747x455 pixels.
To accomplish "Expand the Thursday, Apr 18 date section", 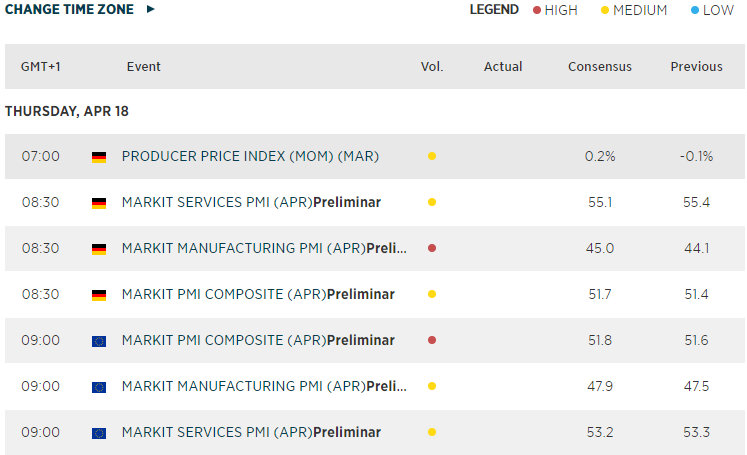I will coord(67,111).
